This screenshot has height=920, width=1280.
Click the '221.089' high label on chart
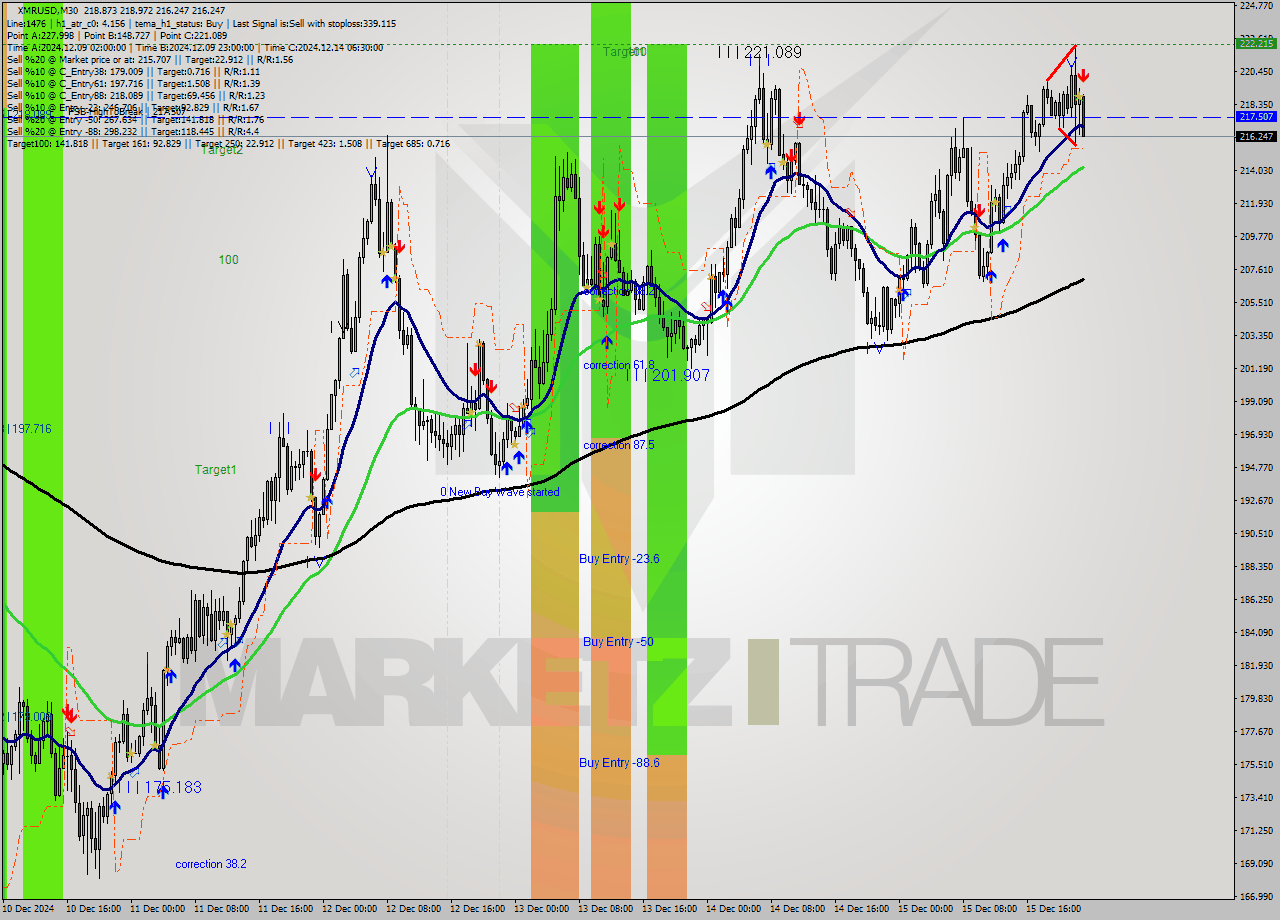tap(760, 52)
